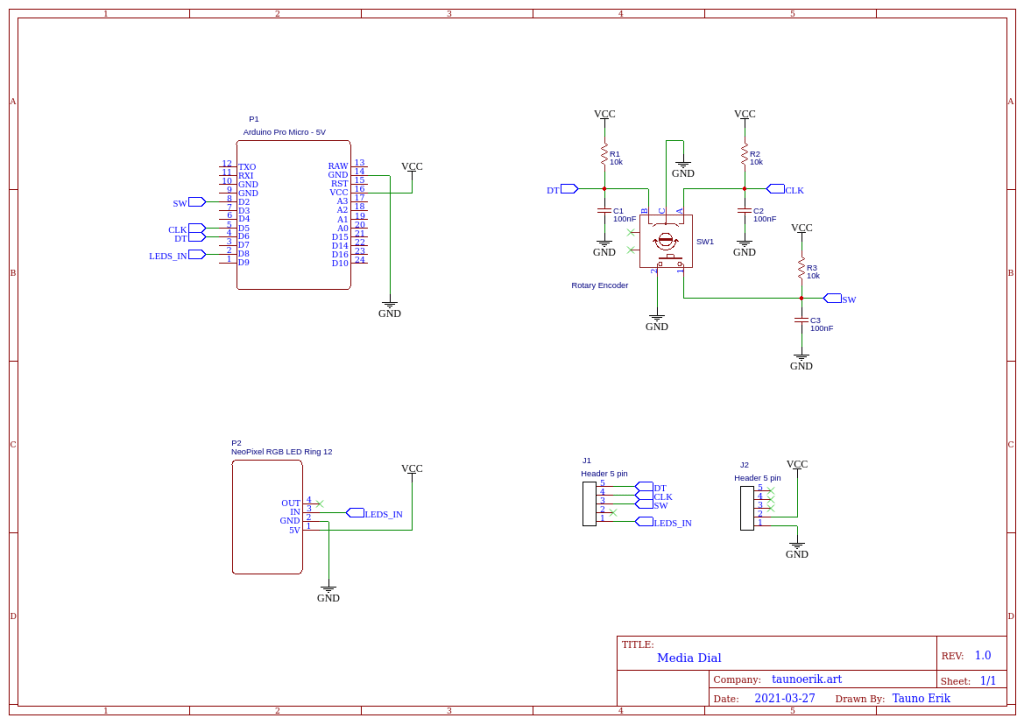Screen dimensions: 1024x725
Task: Select the DT net flag beside R1
Action: 569,189
